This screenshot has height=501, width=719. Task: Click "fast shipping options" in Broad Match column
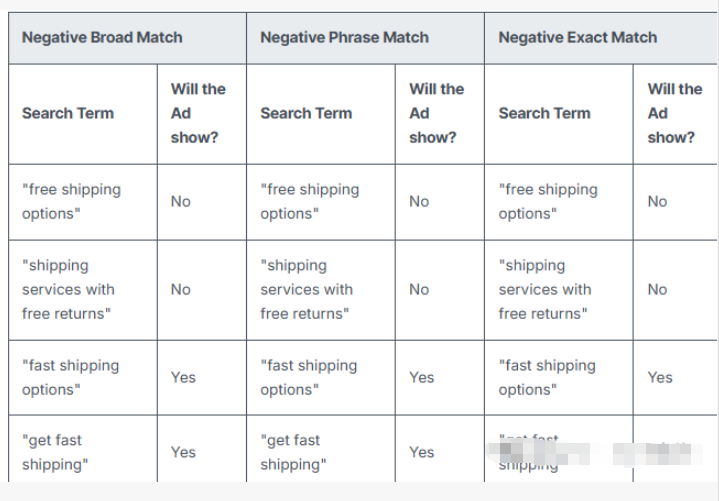coord(71,377)
